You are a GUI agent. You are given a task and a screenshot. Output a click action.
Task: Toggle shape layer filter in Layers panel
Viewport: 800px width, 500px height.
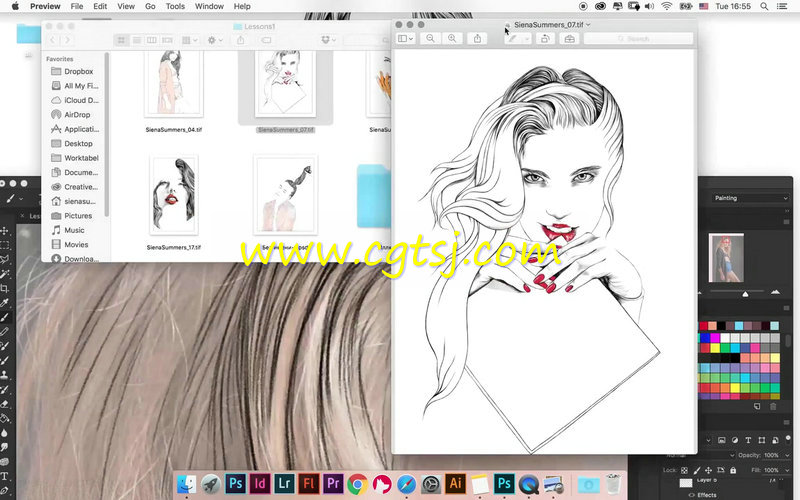(x=761, y=440)
